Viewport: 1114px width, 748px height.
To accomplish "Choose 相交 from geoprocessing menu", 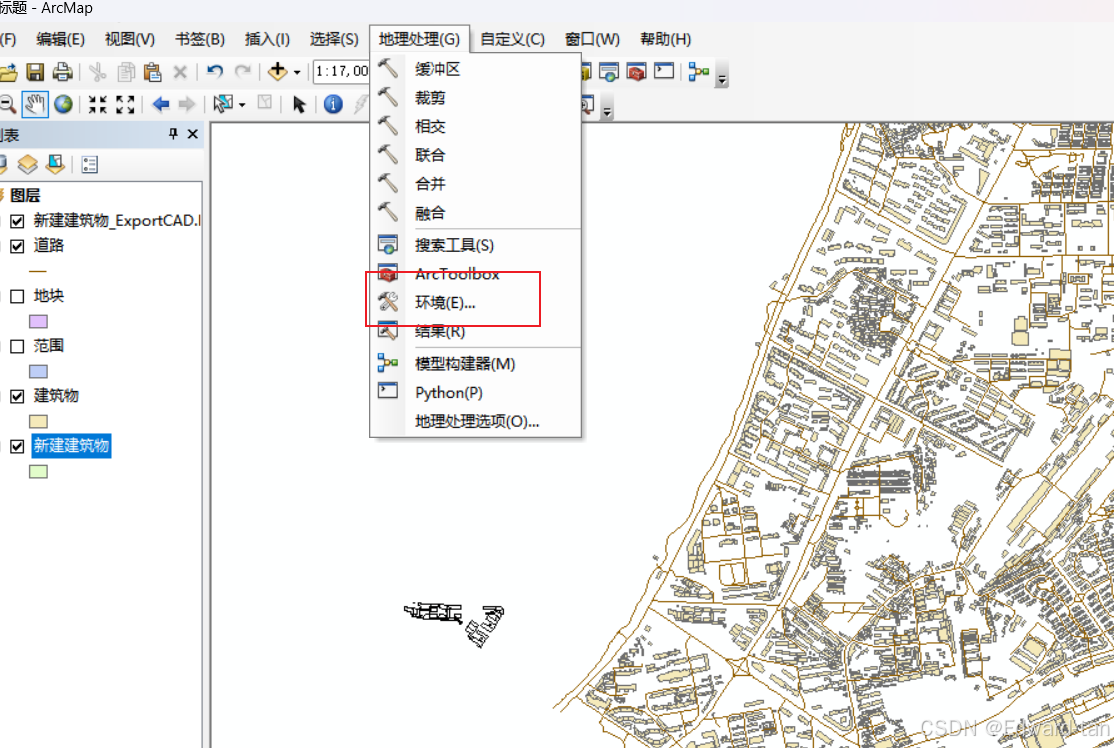I will click(x=475, y=126).
